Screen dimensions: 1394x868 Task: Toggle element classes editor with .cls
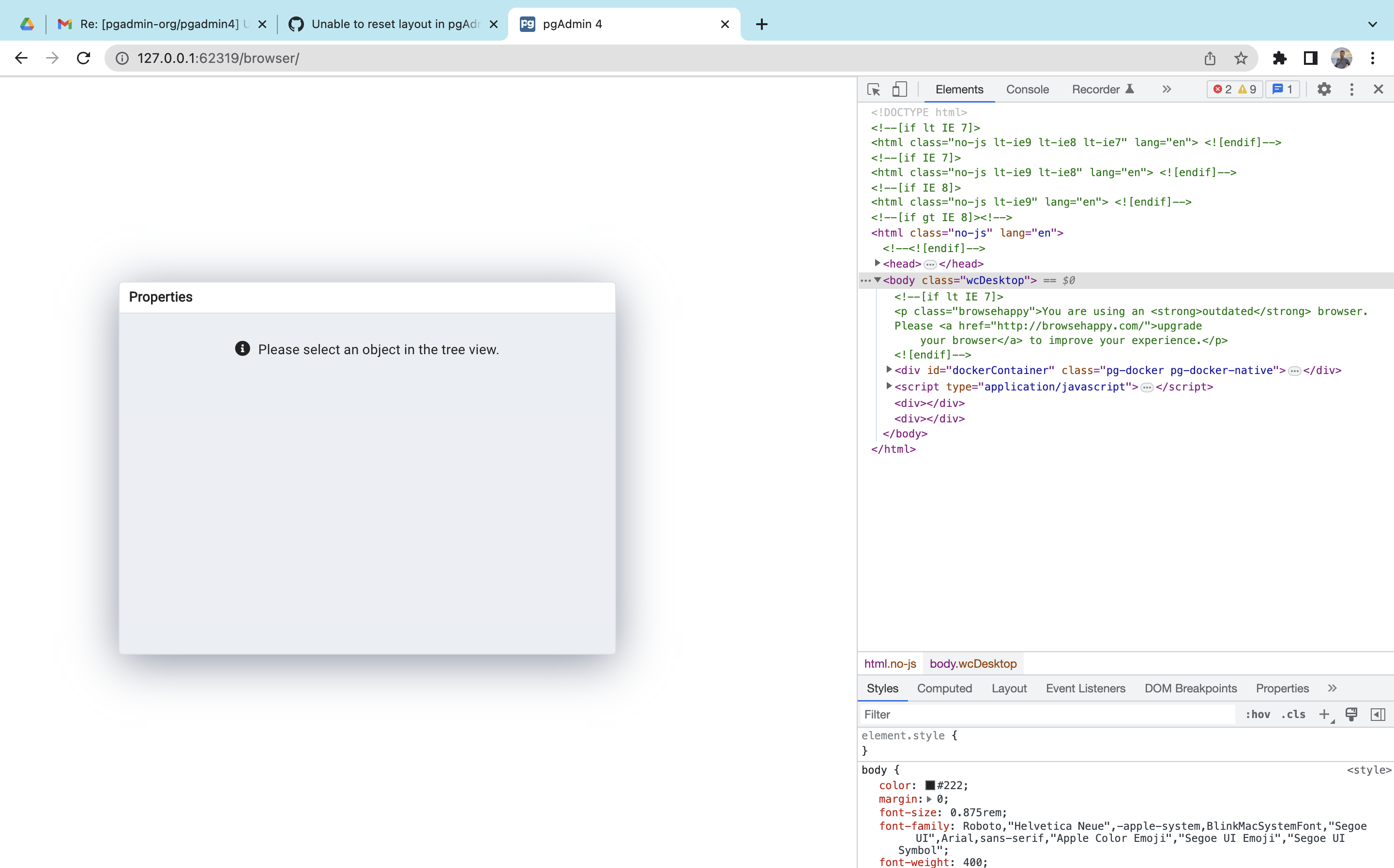coord(1293,714)
